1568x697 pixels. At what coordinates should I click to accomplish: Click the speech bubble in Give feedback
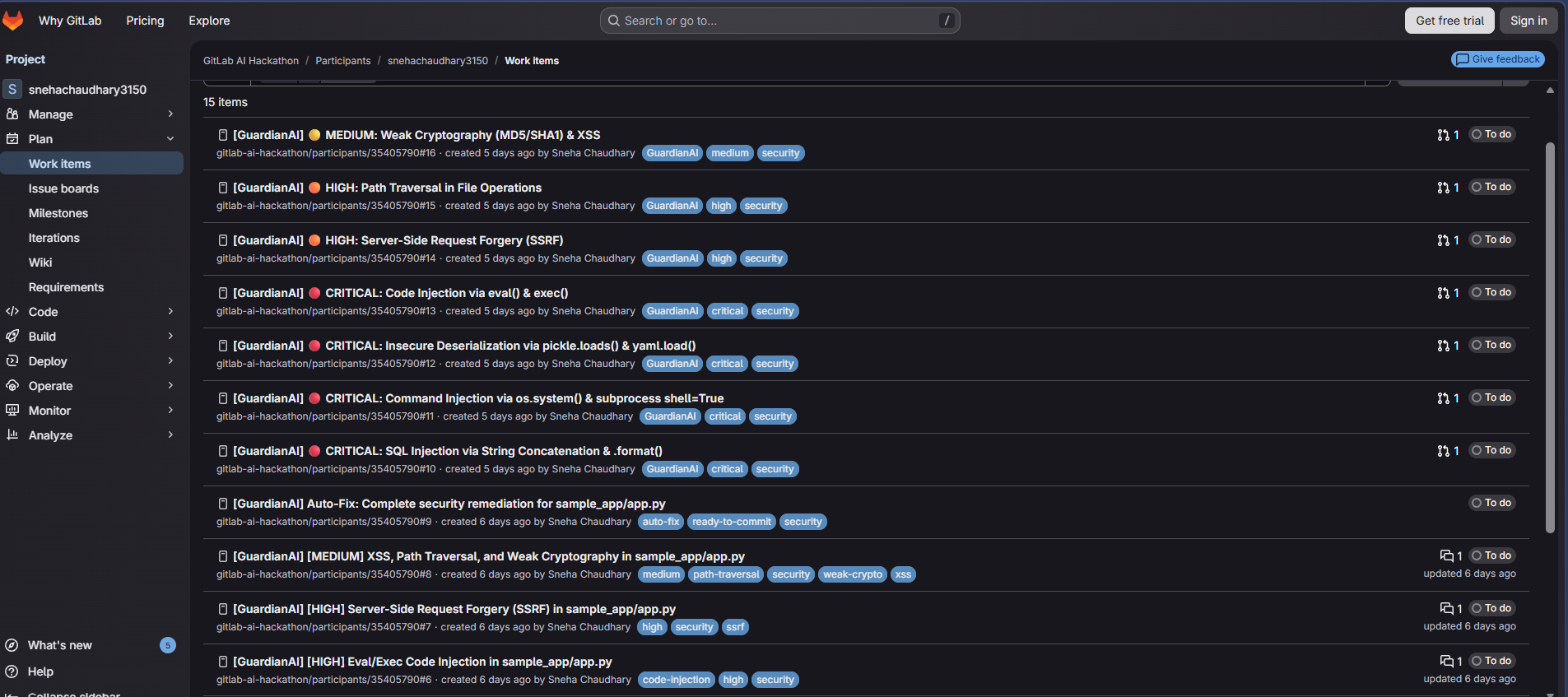tap(1463, 59)
